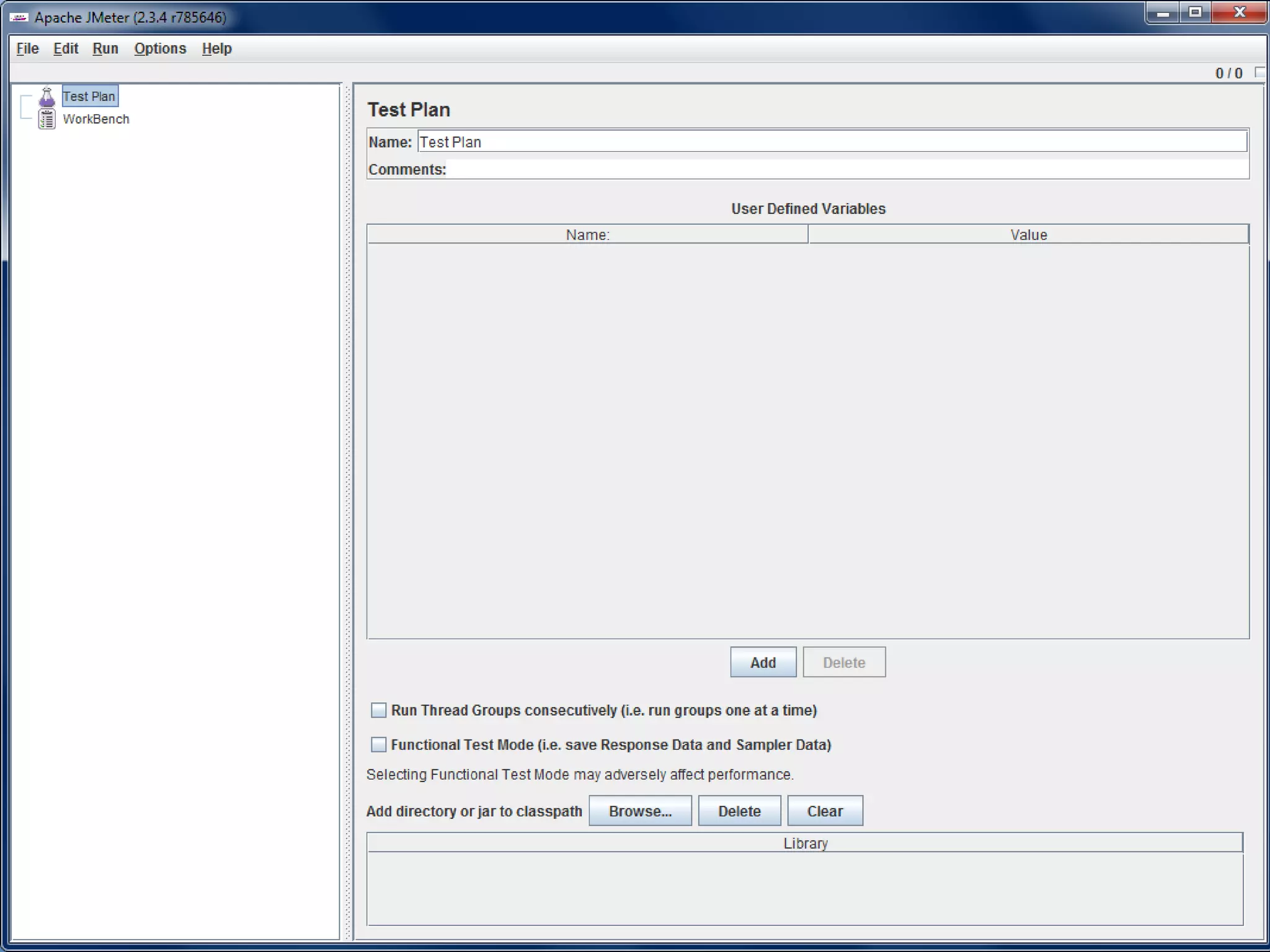Click the status indicator box beside 0/0
1270x952 pixels.
1260,73
